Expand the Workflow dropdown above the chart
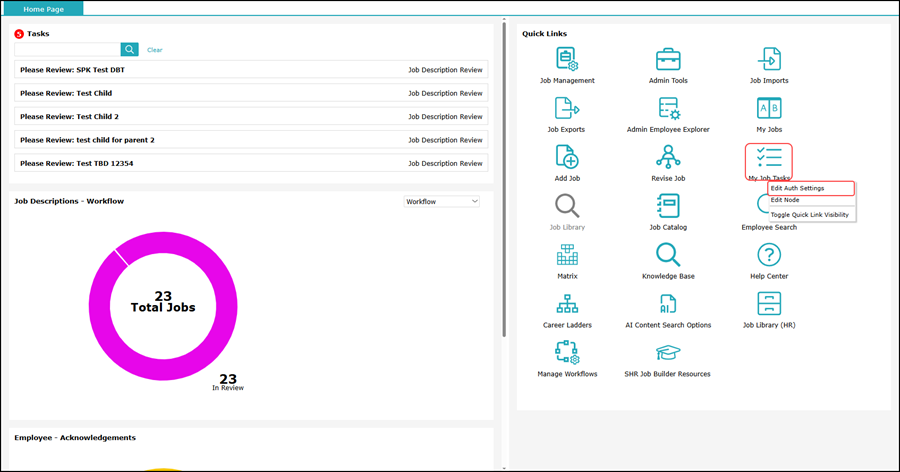The image size is (900, 472). [x=442, y=201]
